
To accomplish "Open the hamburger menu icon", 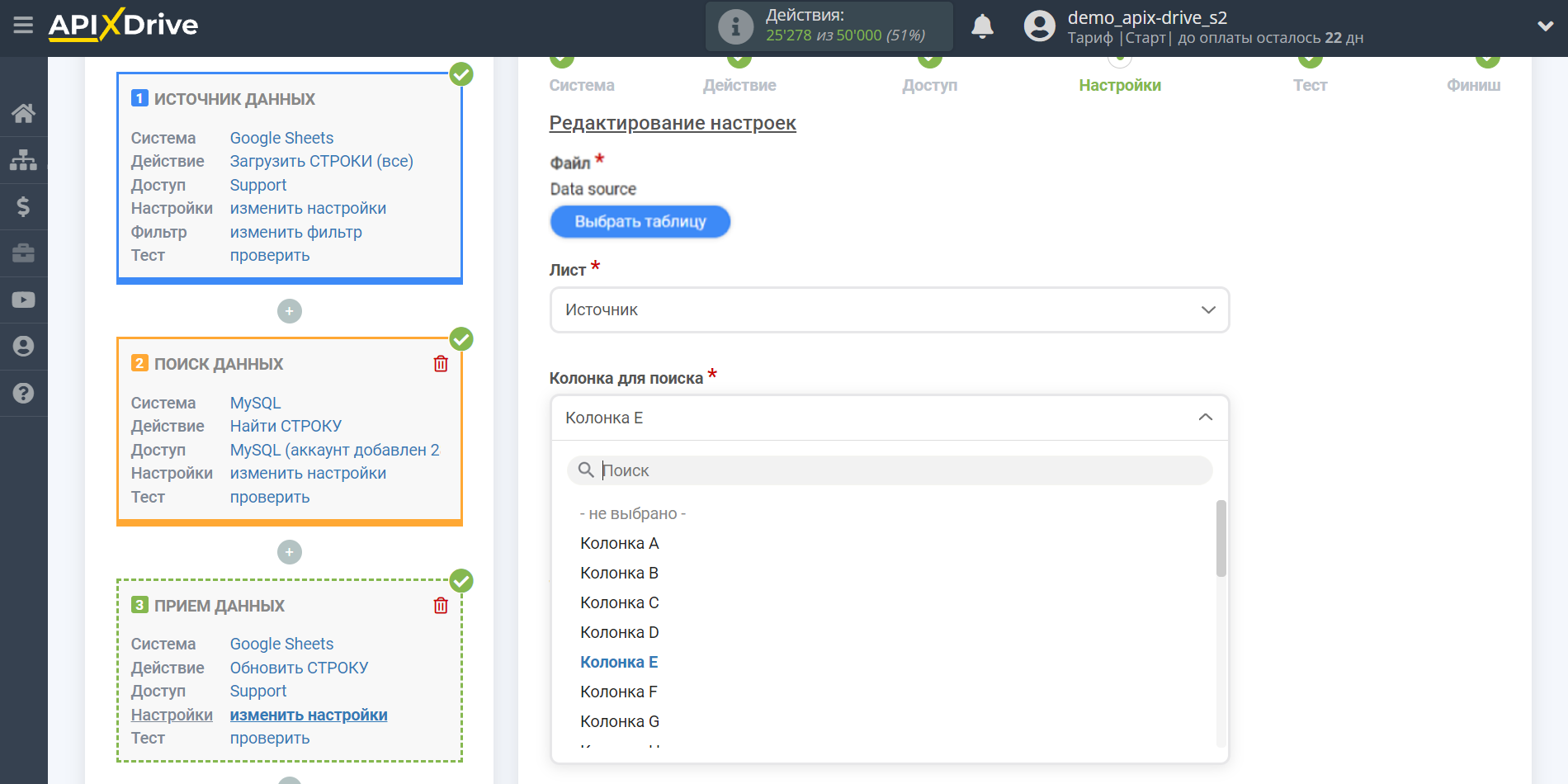I will point(23,26).
